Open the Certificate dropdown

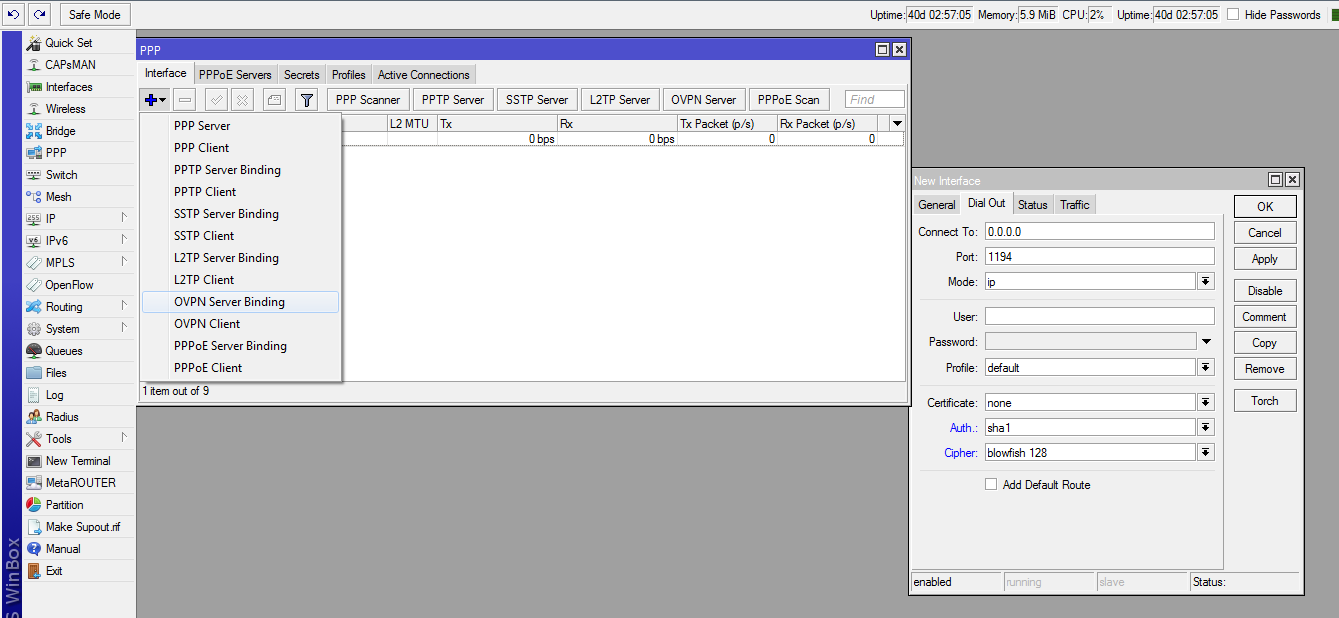1206,403
